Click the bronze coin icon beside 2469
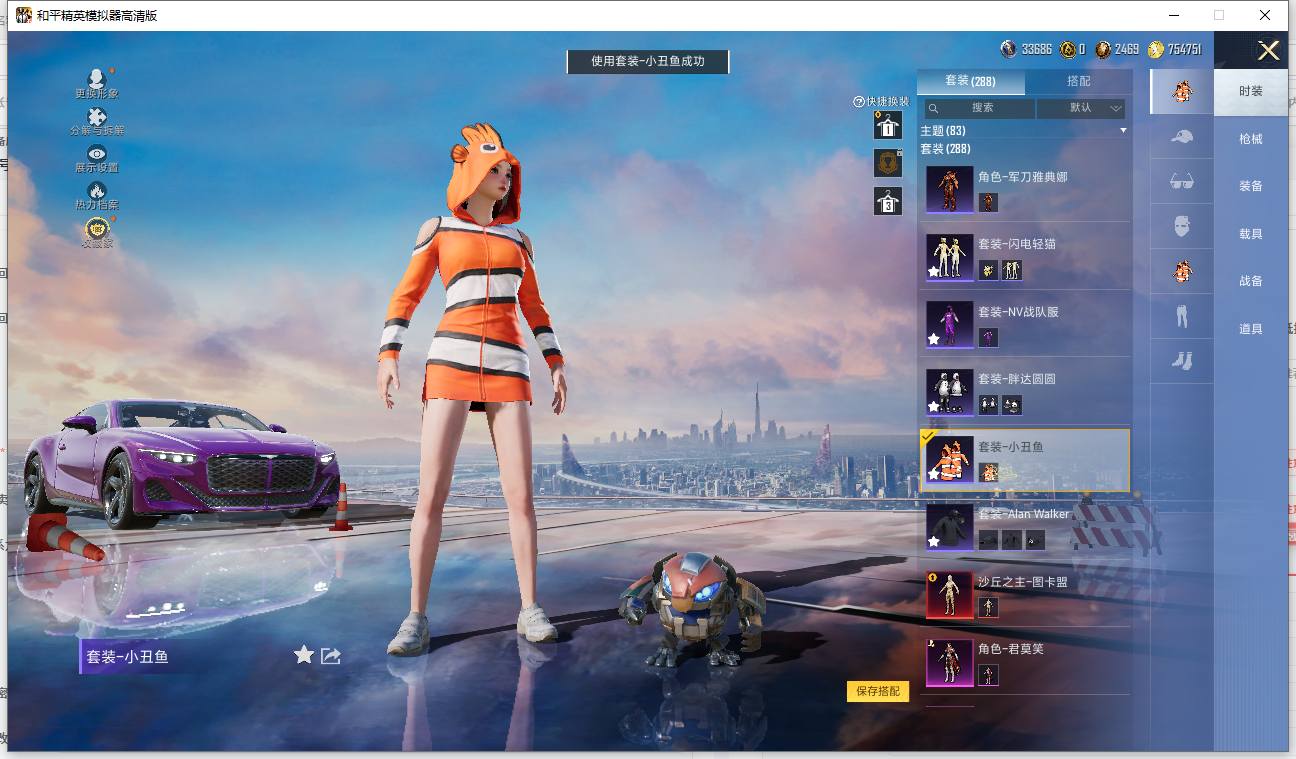The width and height of the screenshot is (1296, 759). coord(1103,49)
